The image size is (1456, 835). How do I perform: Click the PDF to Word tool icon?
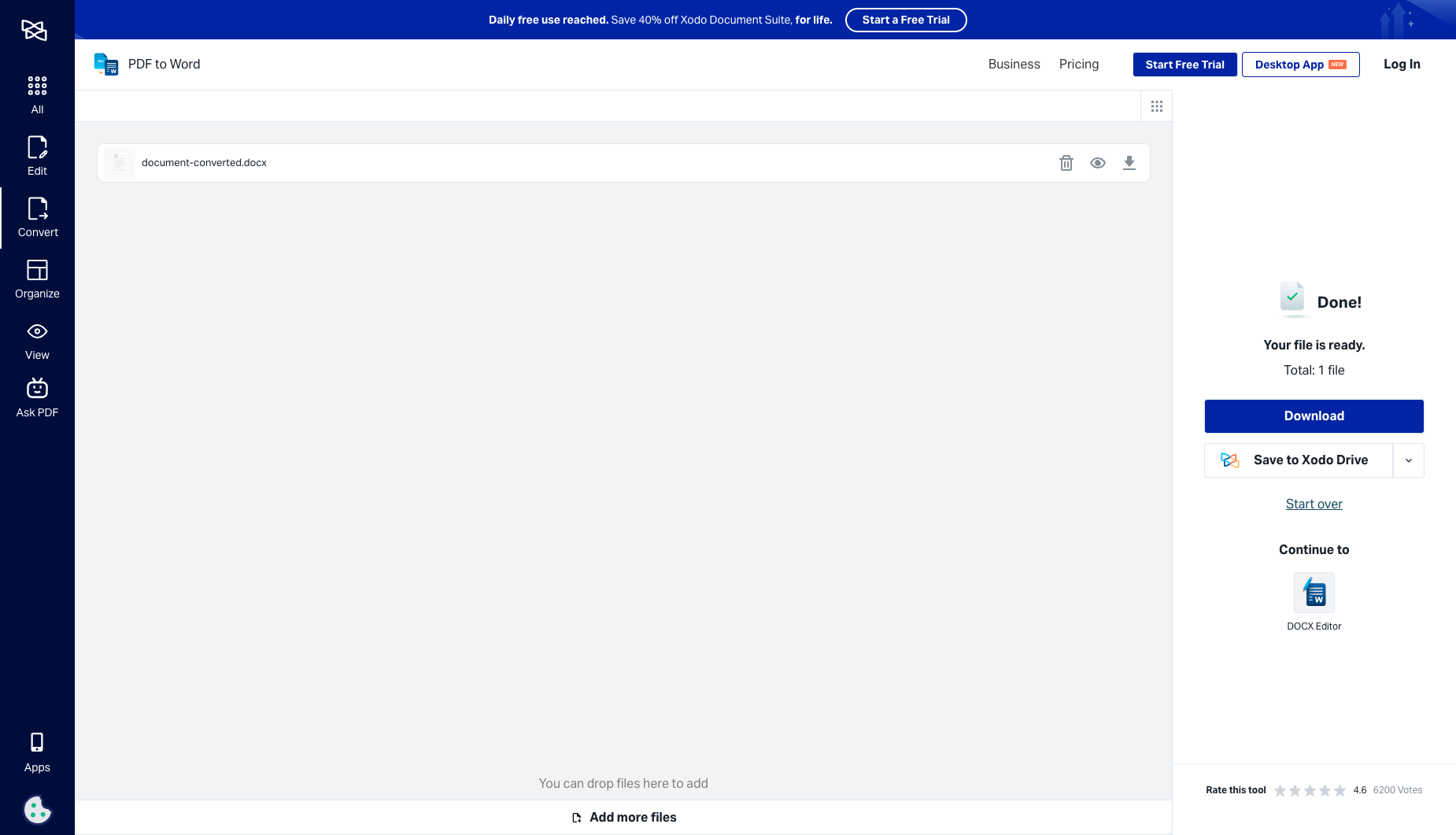tap(106, 65)
